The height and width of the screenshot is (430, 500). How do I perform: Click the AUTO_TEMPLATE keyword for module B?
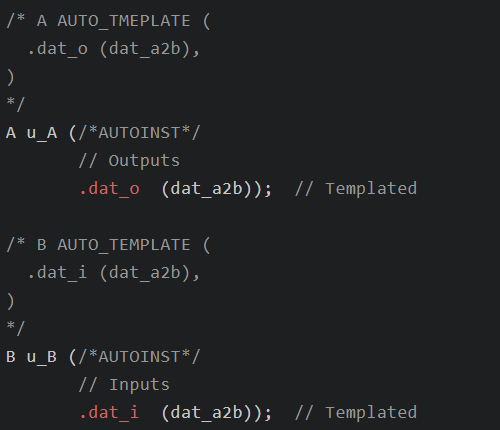(x=124, y=246)
